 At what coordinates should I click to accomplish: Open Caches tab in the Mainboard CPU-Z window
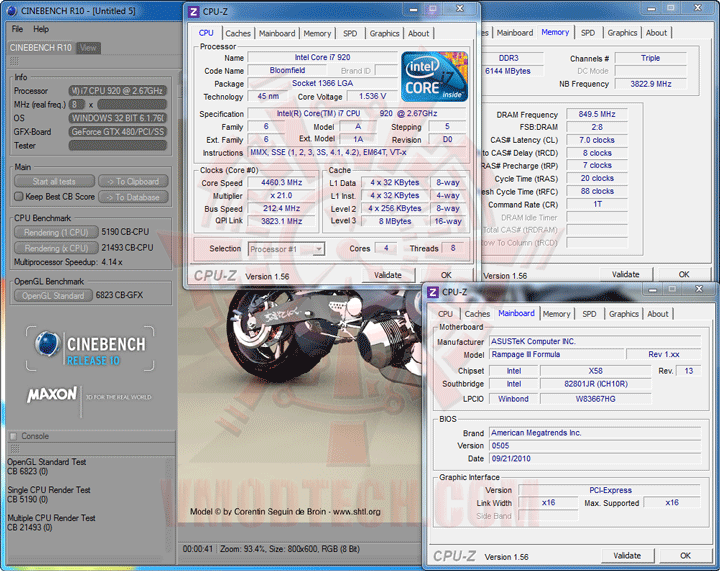[477, 314]
